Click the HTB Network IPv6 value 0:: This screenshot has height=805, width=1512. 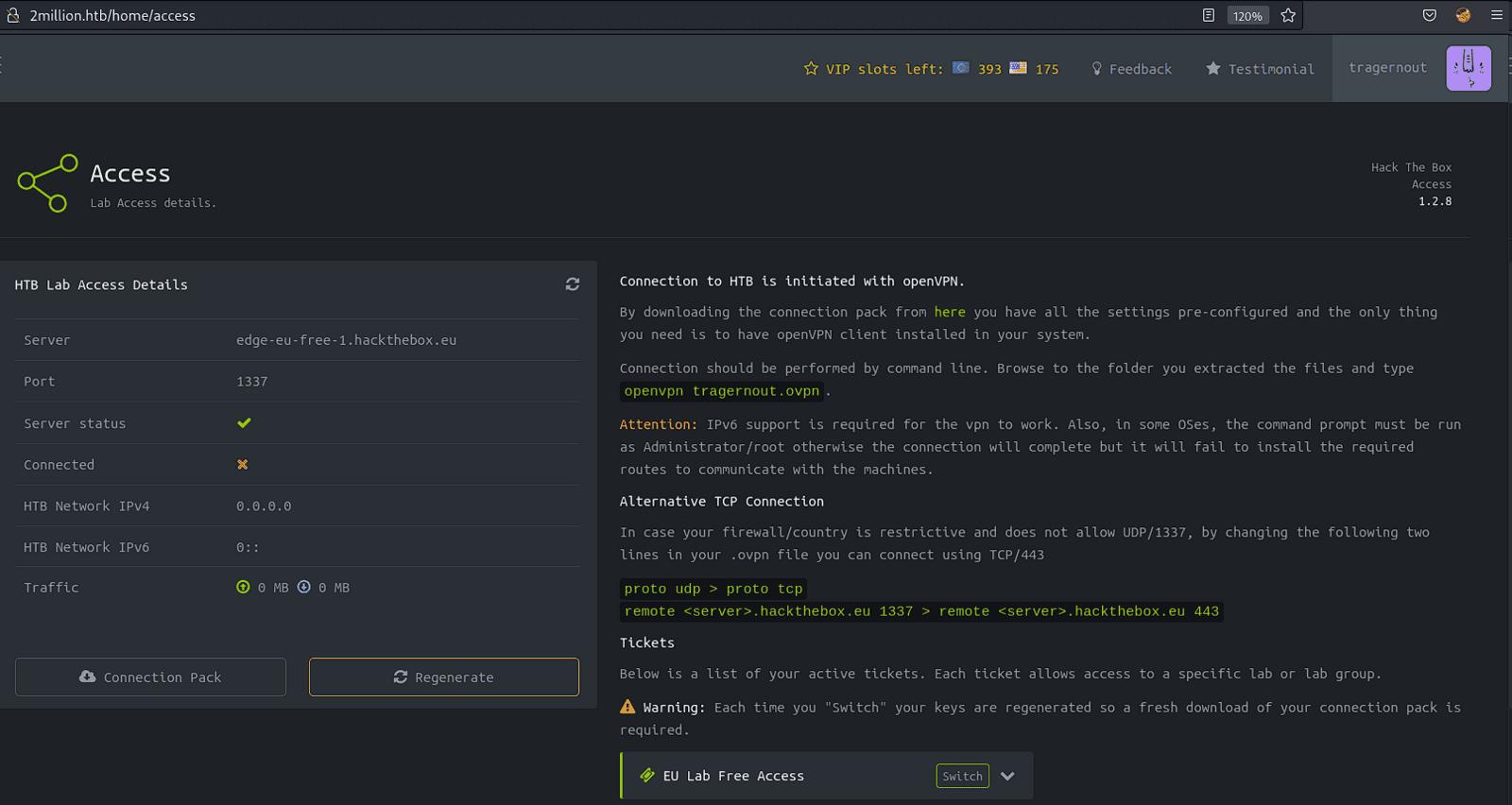coord(248,547)
